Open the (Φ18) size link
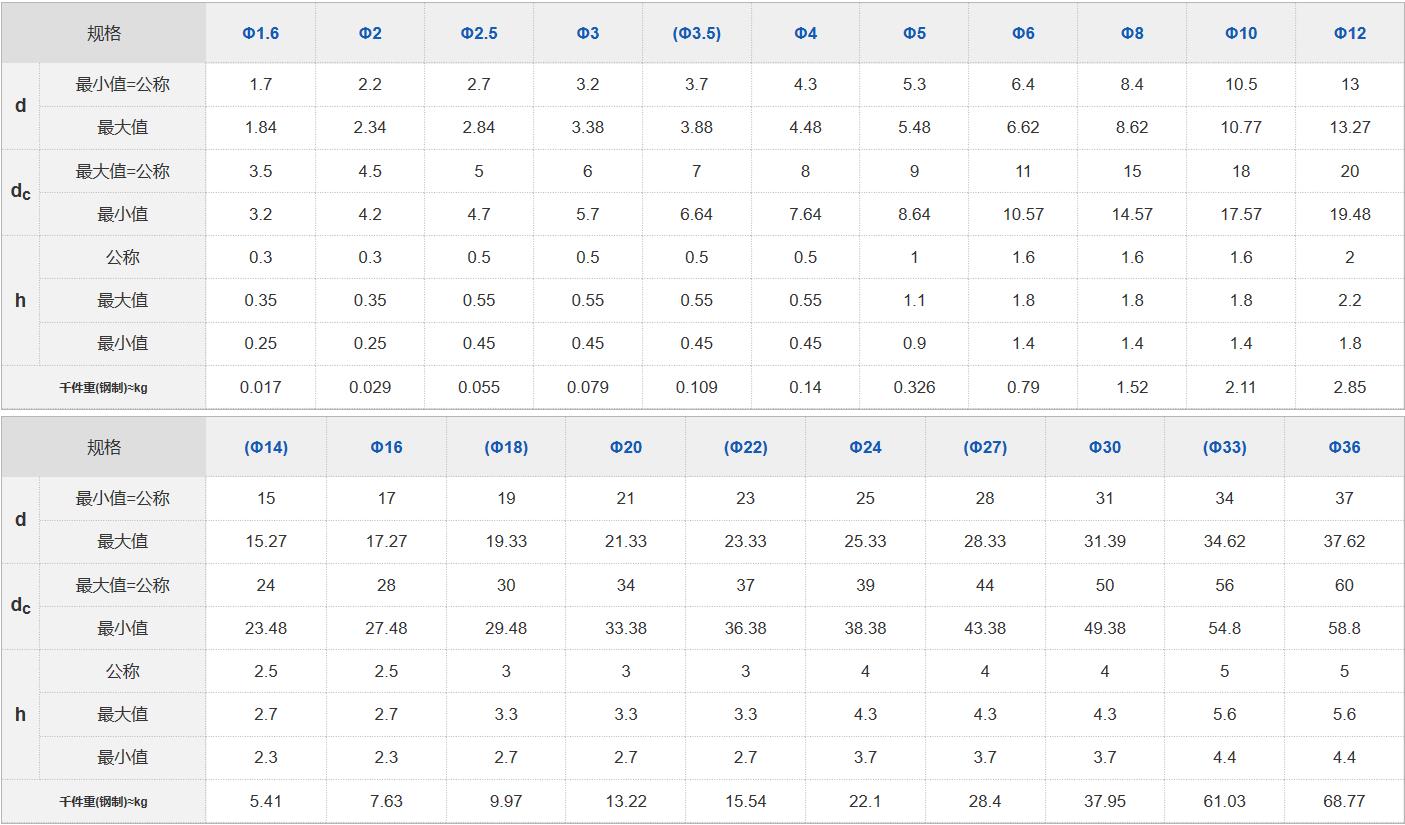Image resolution: width=1405 pixels, height=825 pixels. tap(506, 447)
